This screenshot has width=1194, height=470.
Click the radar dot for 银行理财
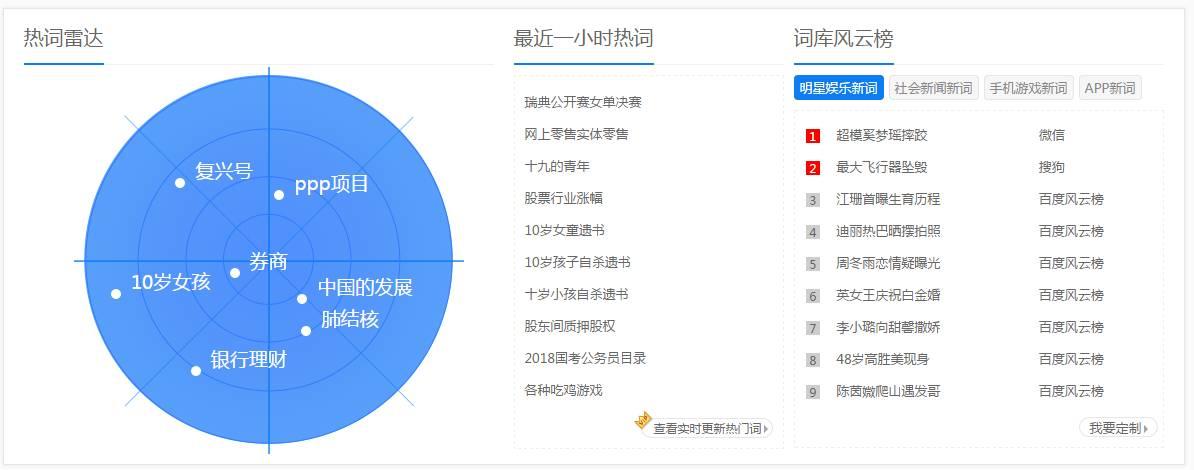196,371
